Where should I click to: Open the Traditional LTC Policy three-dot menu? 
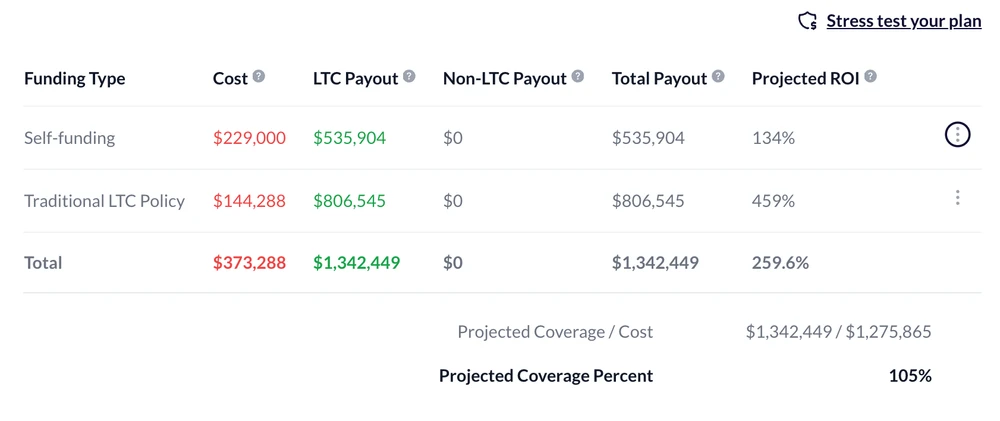pos(957,198)
